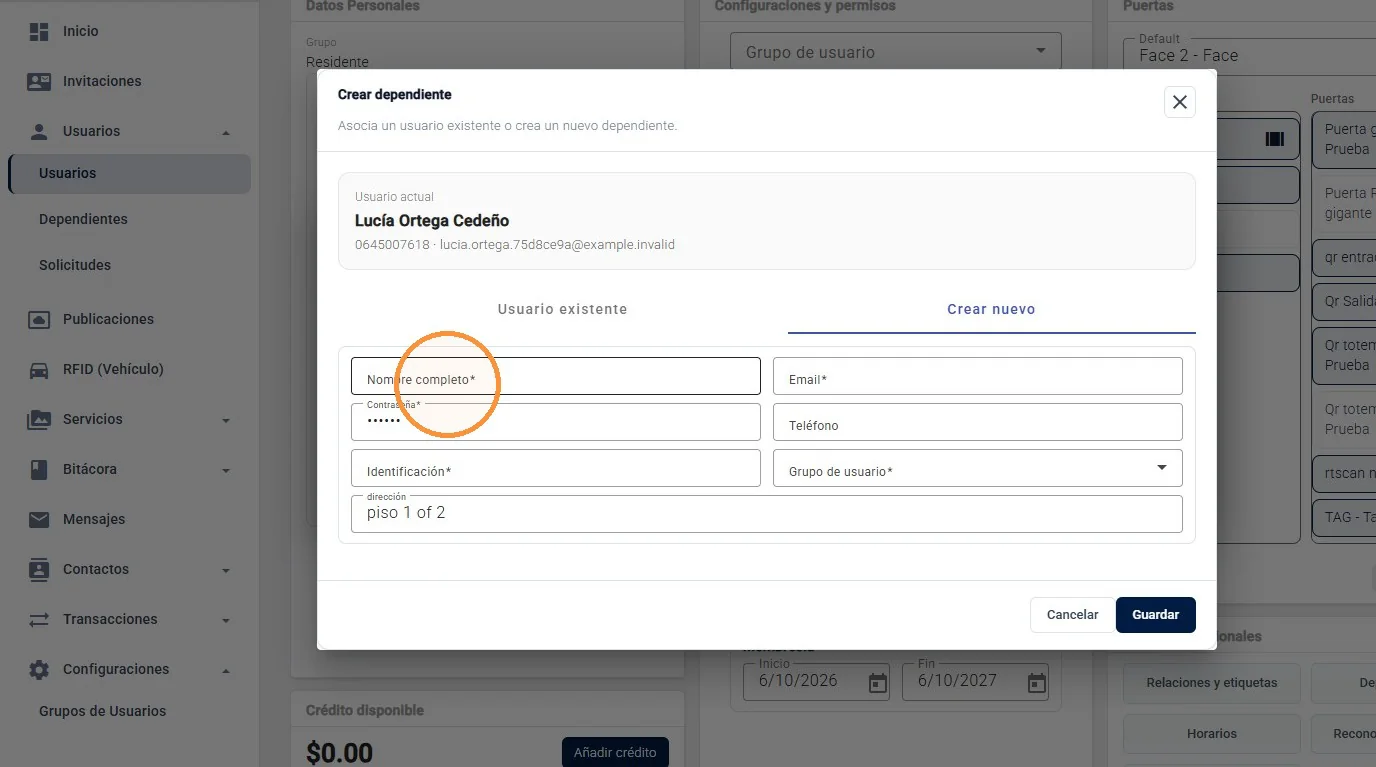Click the Horarios button
This screenshot has height=767, width=1376.
[x=1211, y=734]
